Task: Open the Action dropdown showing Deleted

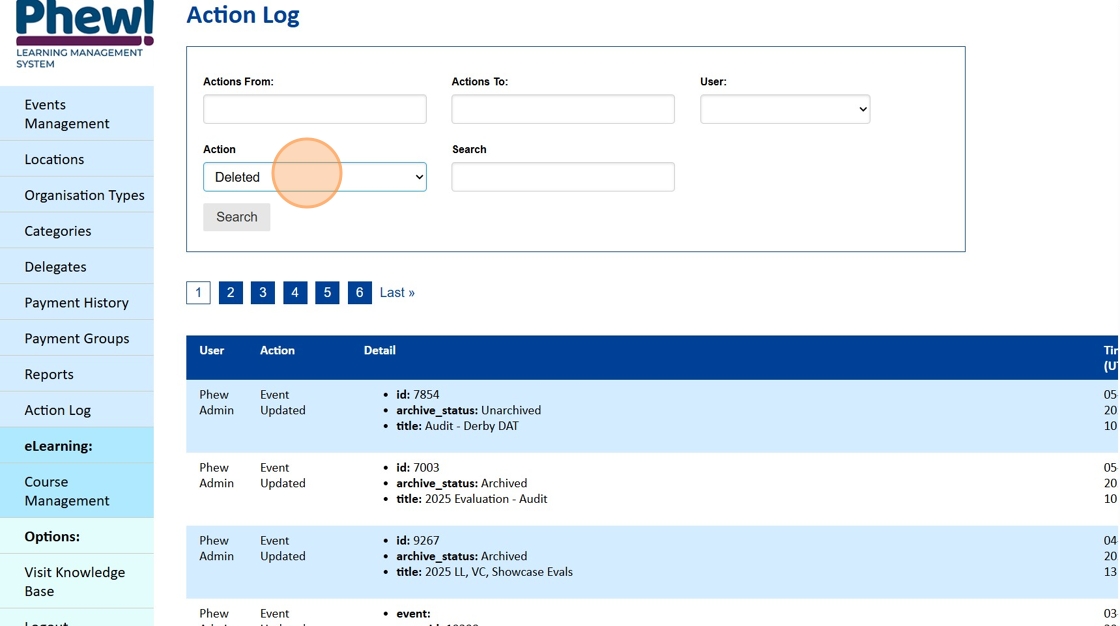Action: click(x=314, y=177)
